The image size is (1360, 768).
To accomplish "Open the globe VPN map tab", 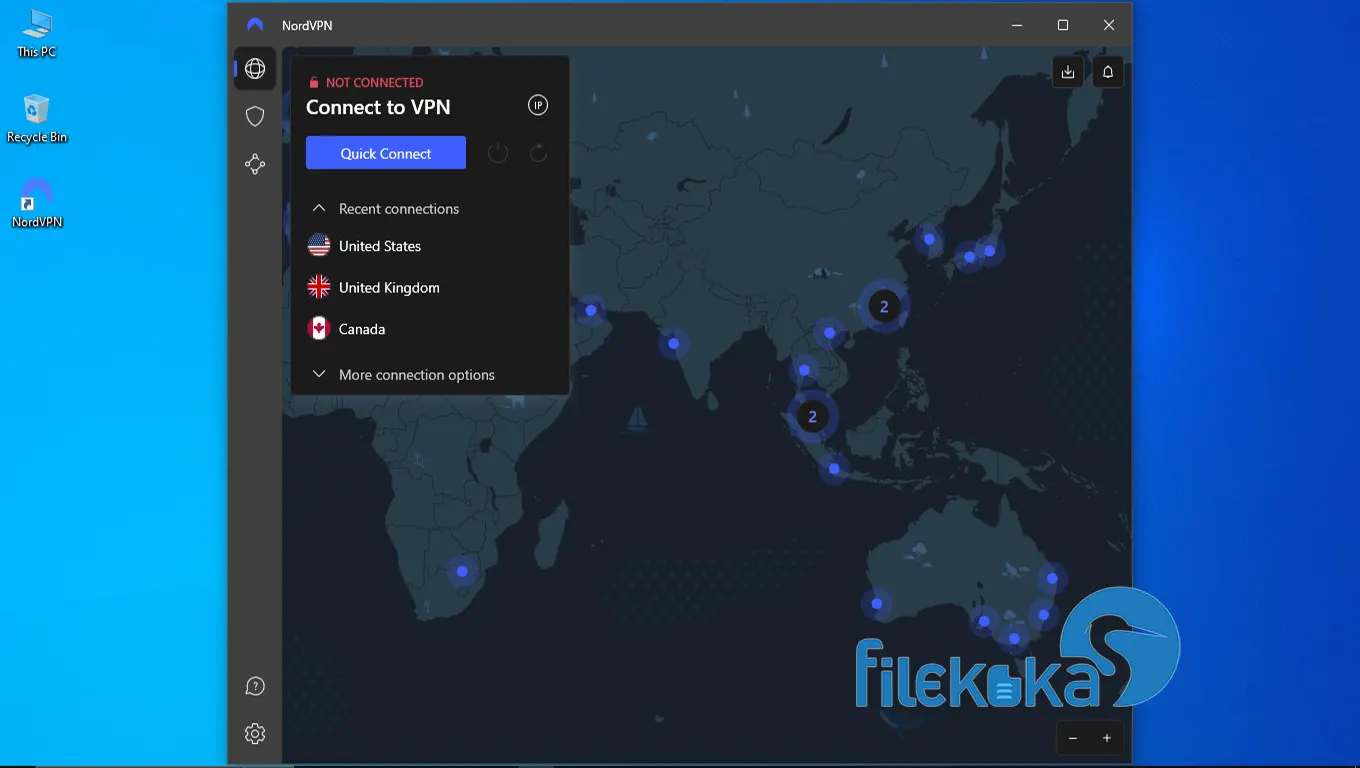I will (255, 68).
